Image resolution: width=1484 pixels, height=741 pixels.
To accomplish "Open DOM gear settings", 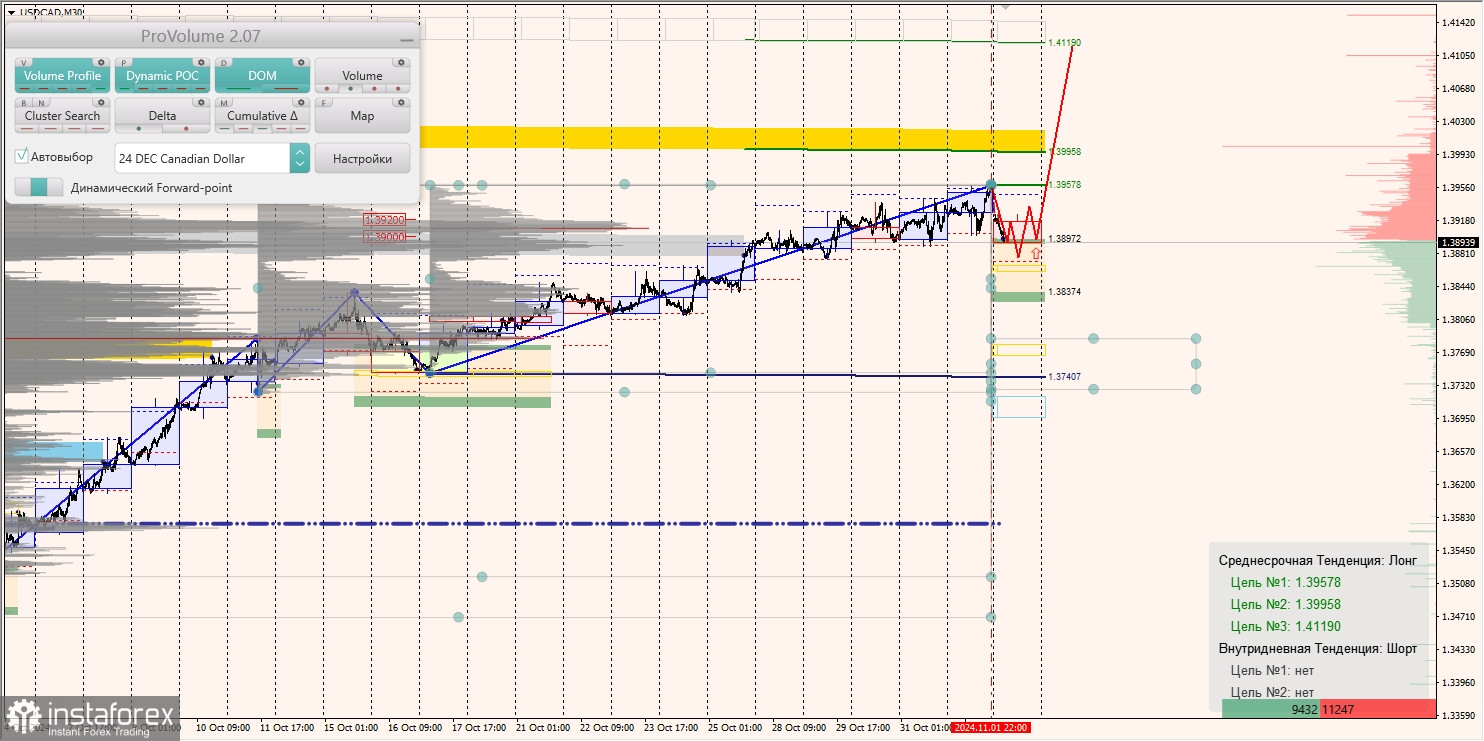I will coord(301,62).
